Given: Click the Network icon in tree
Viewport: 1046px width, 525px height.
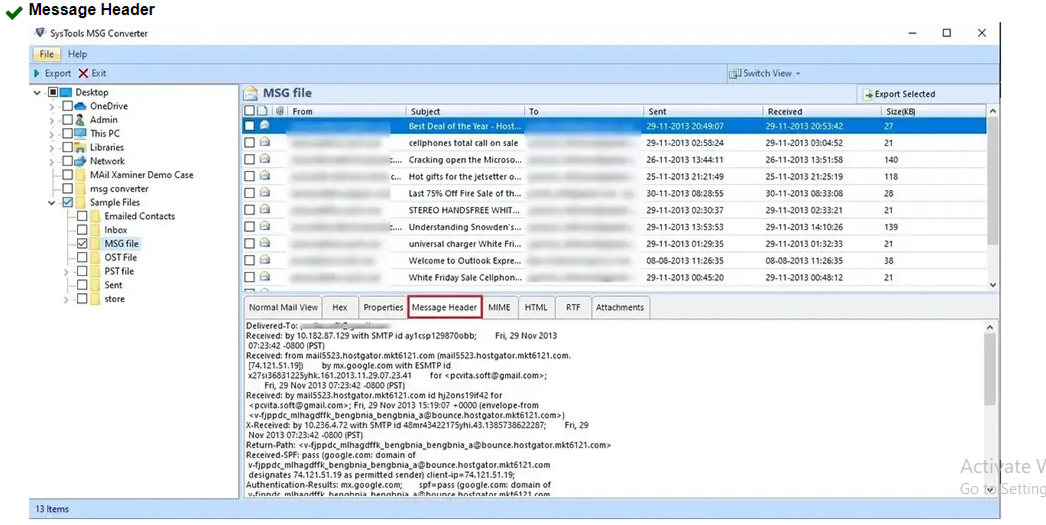Looking at the screenshot, I should point(81,161).
